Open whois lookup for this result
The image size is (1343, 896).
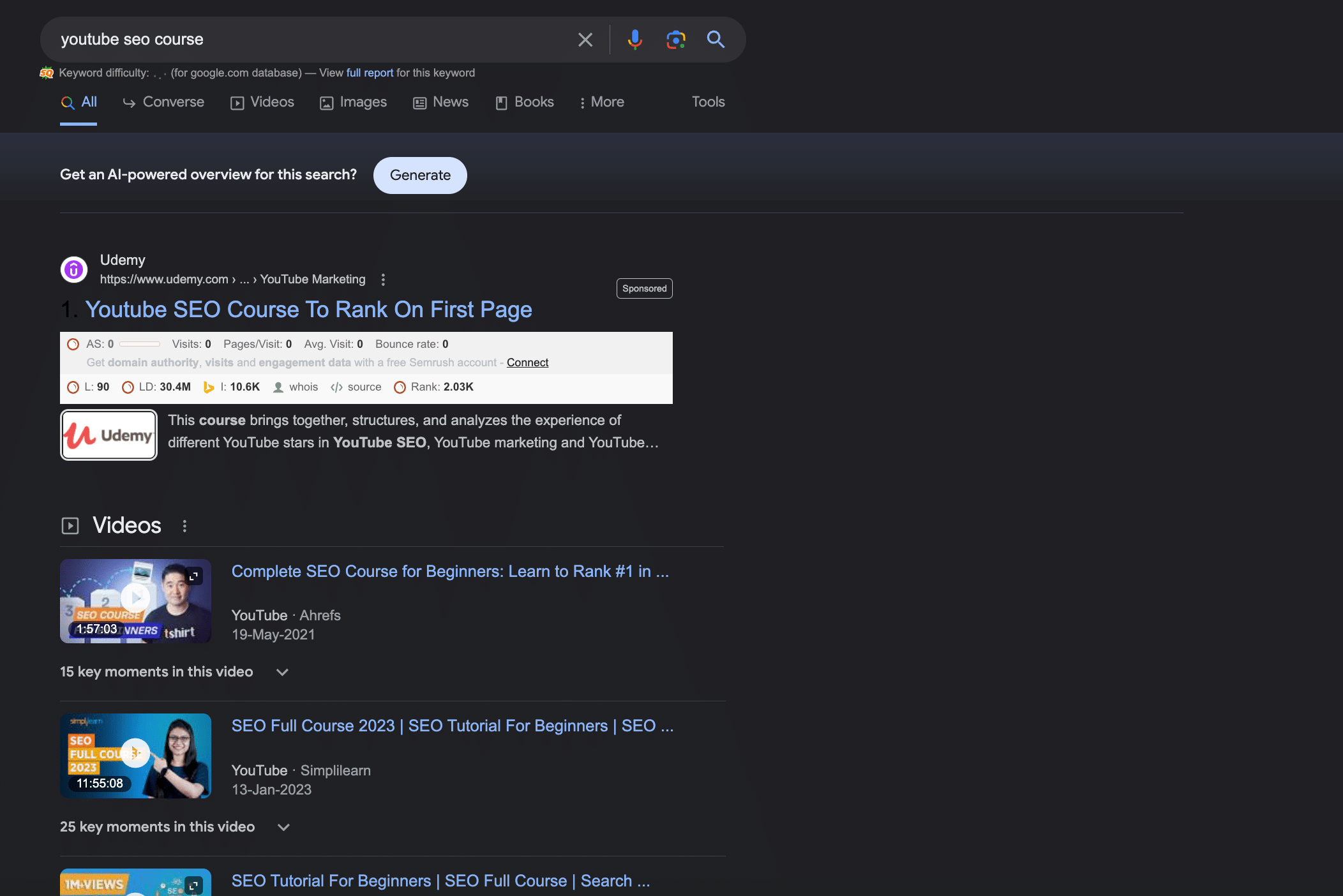pyautogui.click(x=296, y=387)
